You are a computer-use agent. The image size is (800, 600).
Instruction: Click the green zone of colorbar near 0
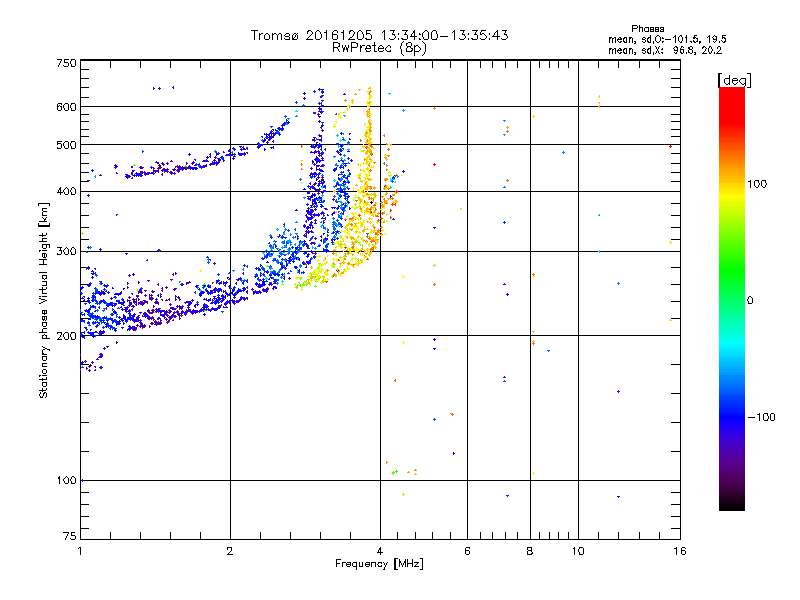731,300
